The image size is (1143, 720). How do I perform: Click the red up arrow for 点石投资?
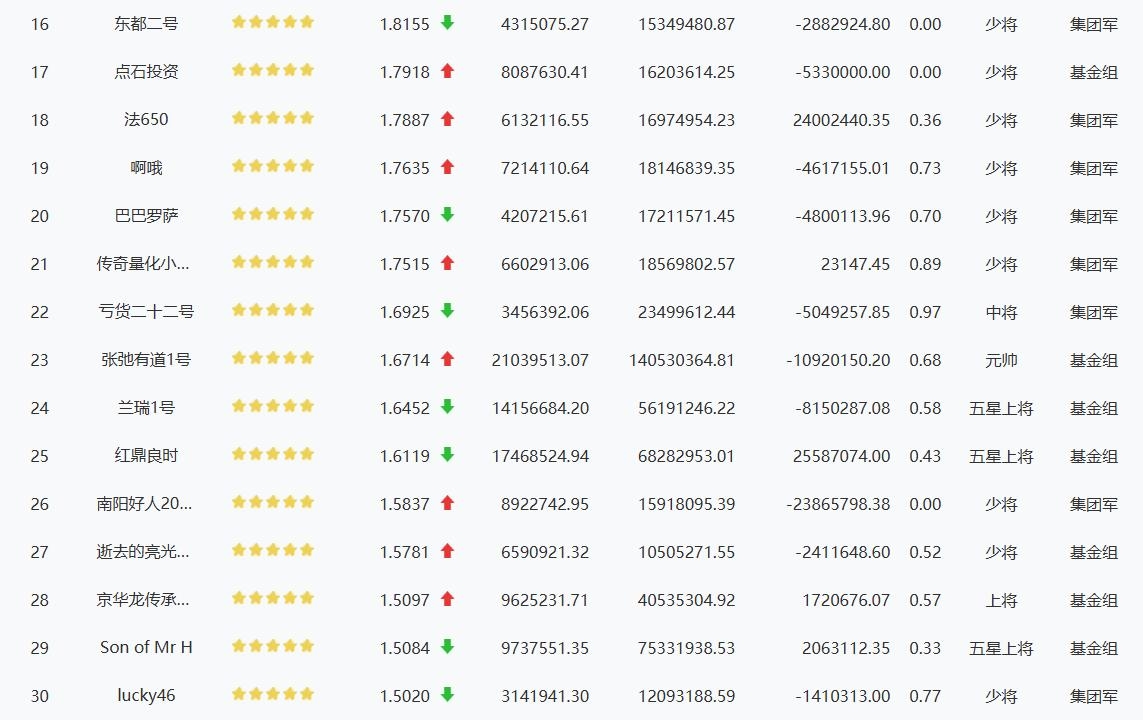coord(448,71)
